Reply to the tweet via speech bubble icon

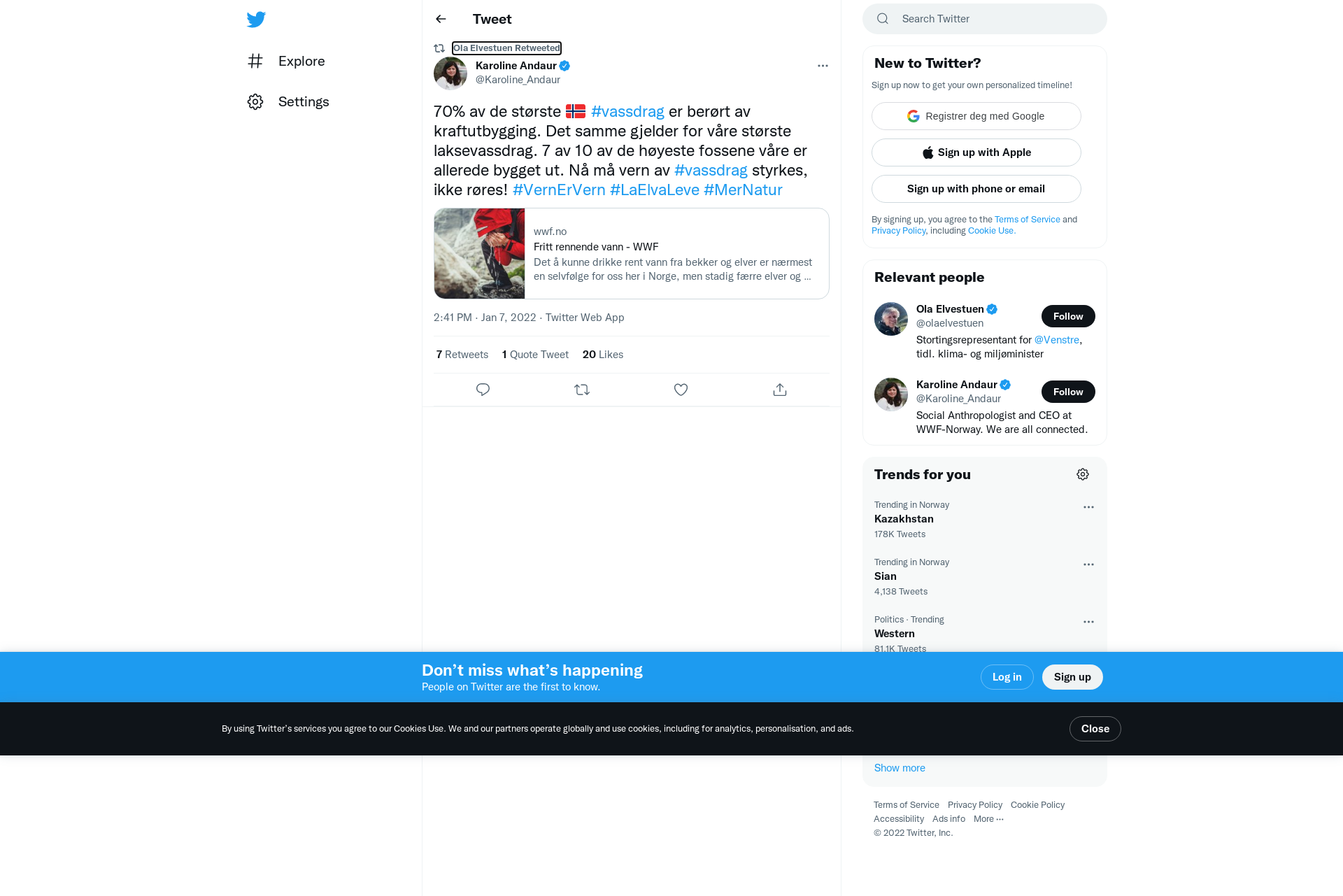(x=483, y=390)
